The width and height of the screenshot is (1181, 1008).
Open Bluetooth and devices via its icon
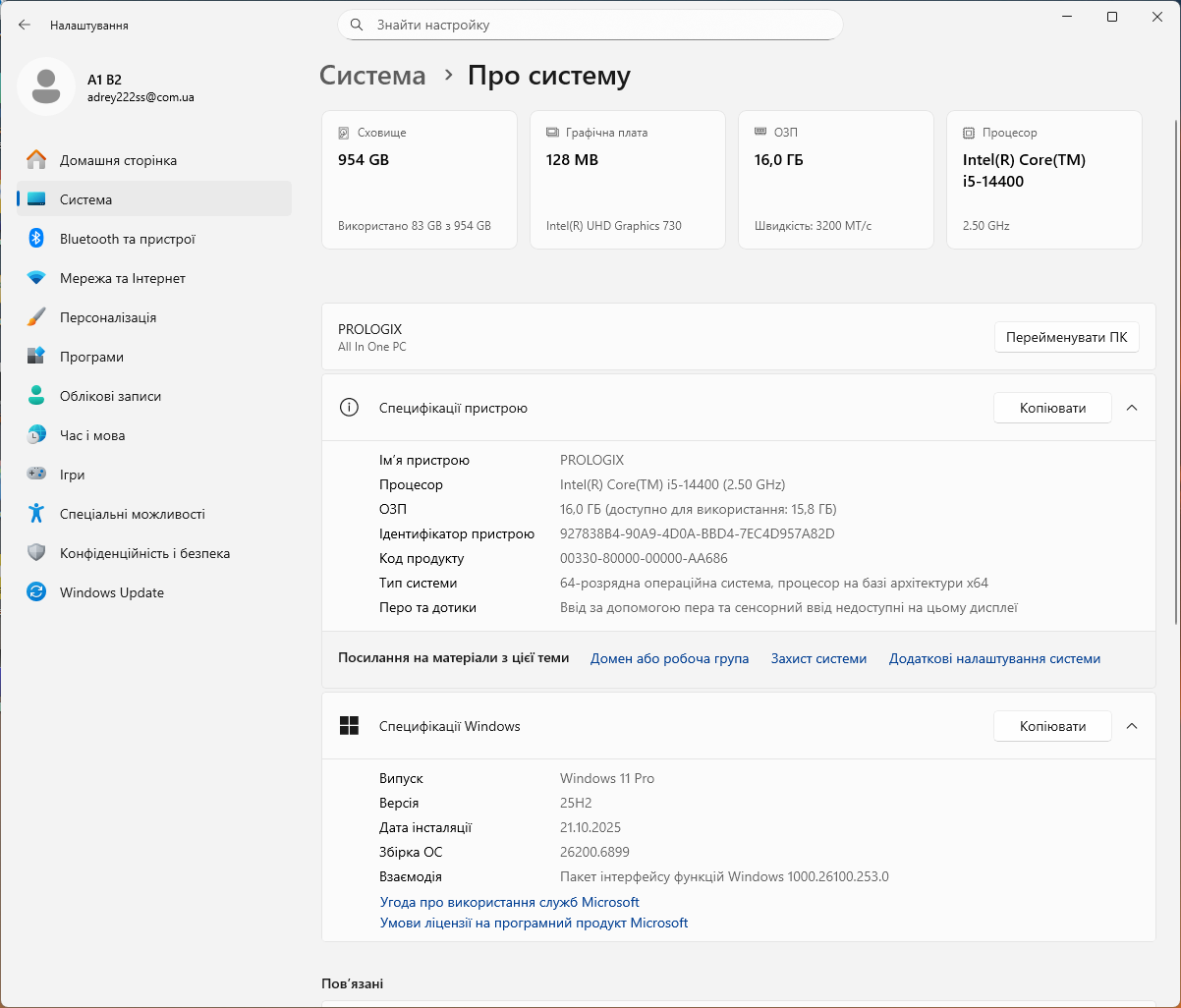click(x=36, y=239)
